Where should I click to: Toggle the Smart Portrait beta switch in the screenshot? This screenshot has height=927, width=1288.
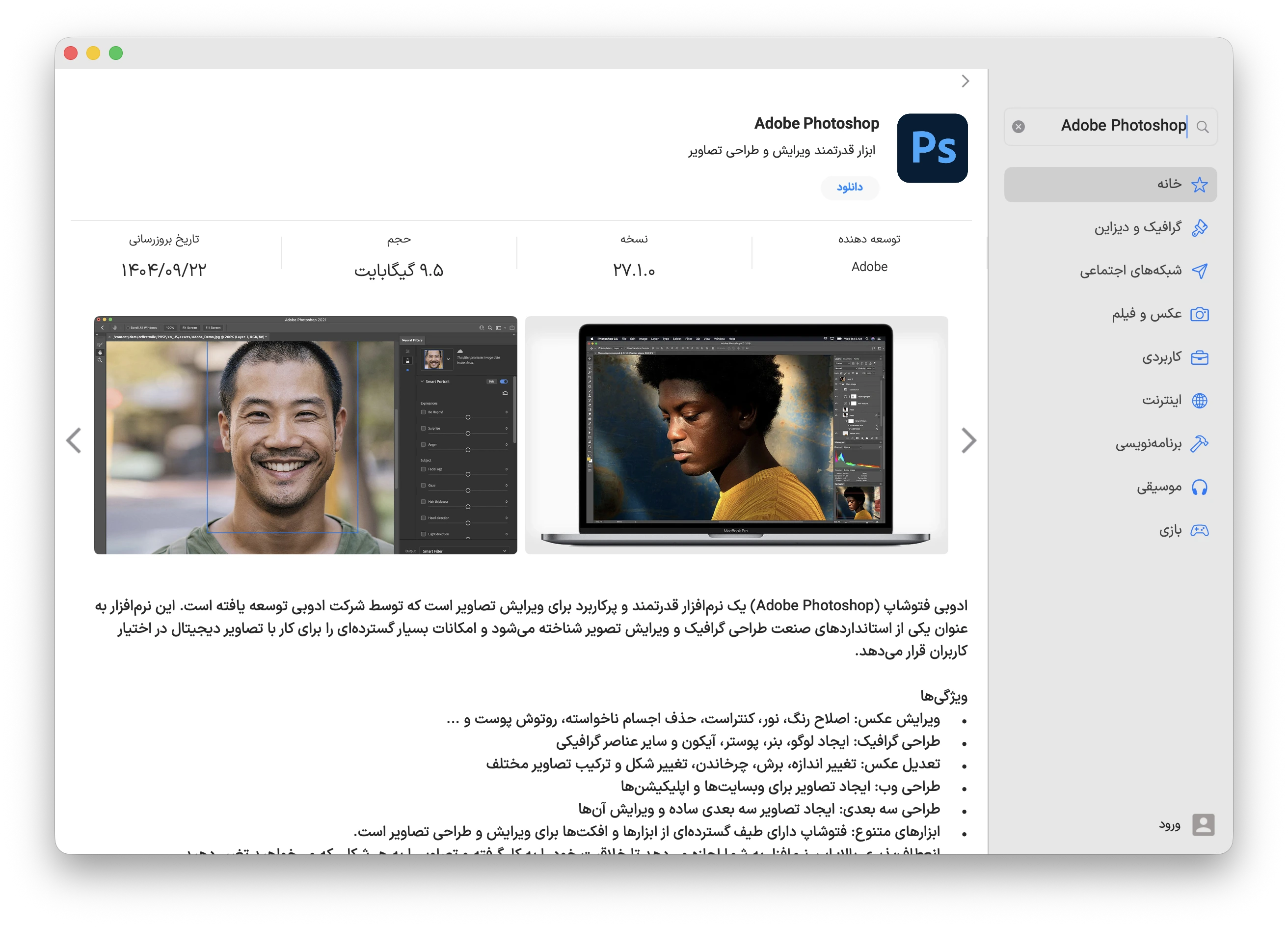pyautogui.click(x=504, y=382)
